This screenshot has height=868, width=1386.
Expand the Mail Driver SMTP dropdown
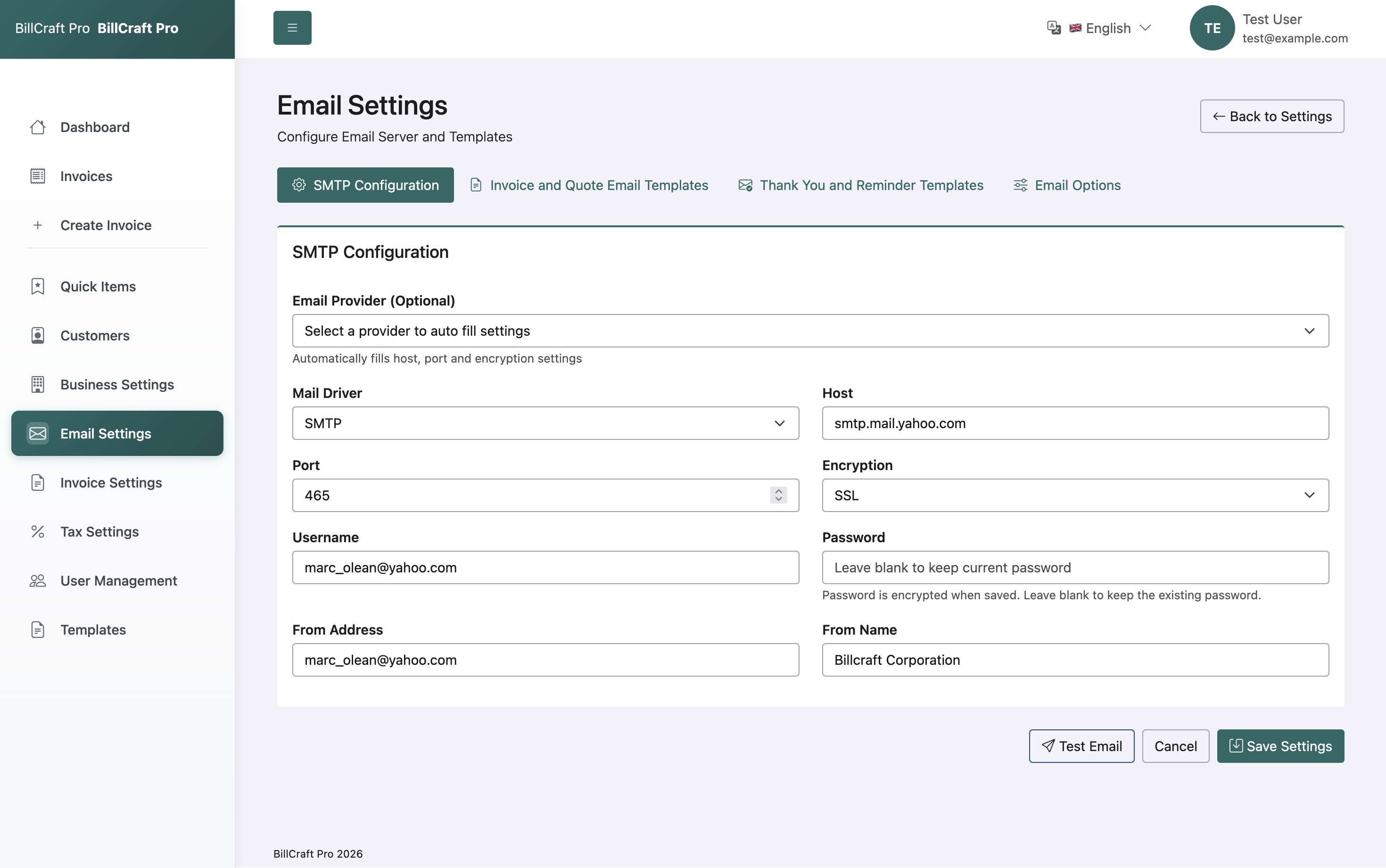click(545, 423)
